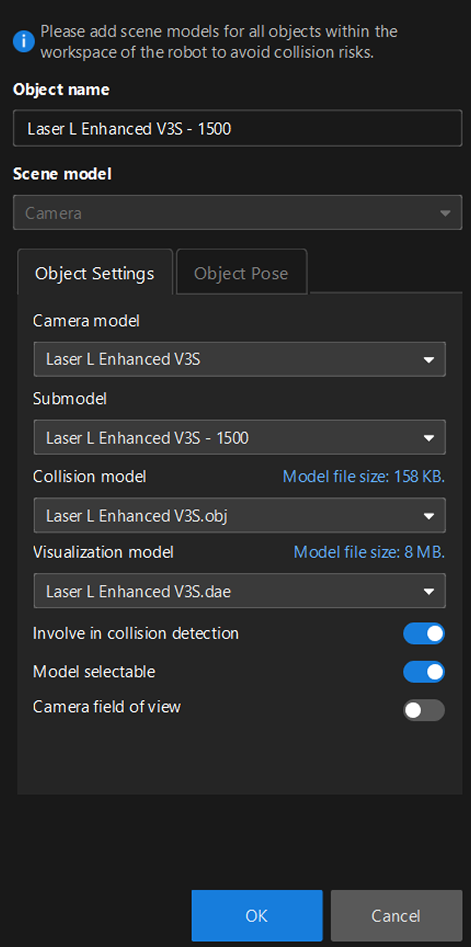Click the Camera model label
Viewport: 471px width, 947px height.
coord(86,321)
